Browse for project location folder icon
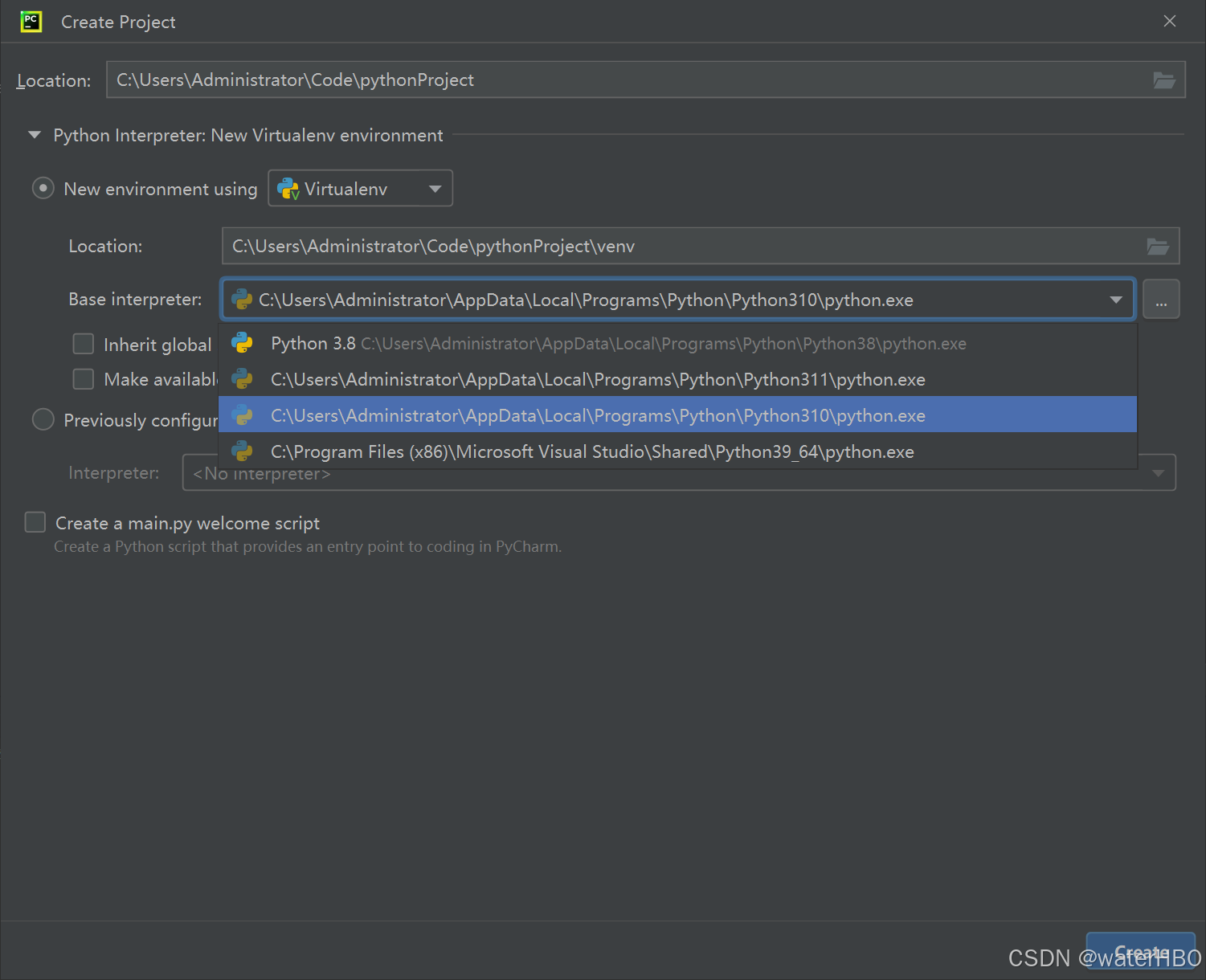Screen dimensions: 1206x980 (1164, 80)
